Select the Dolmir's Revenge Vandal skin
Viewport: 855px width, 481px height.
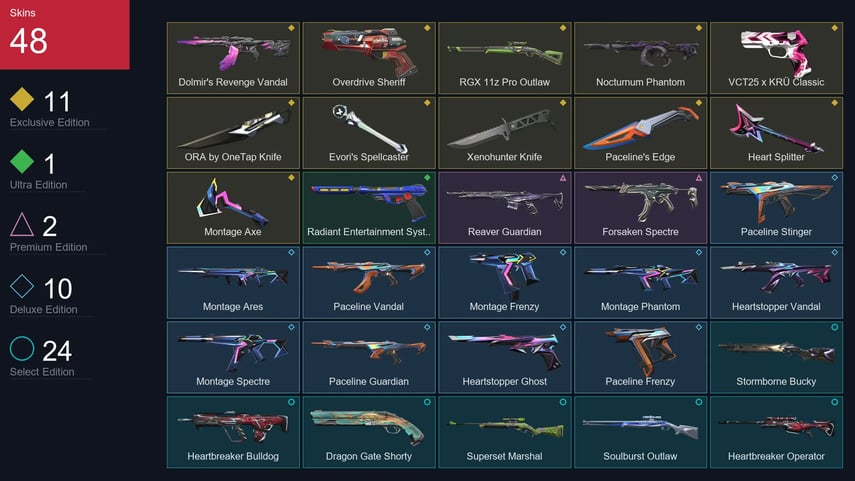(x=233, y=58)
